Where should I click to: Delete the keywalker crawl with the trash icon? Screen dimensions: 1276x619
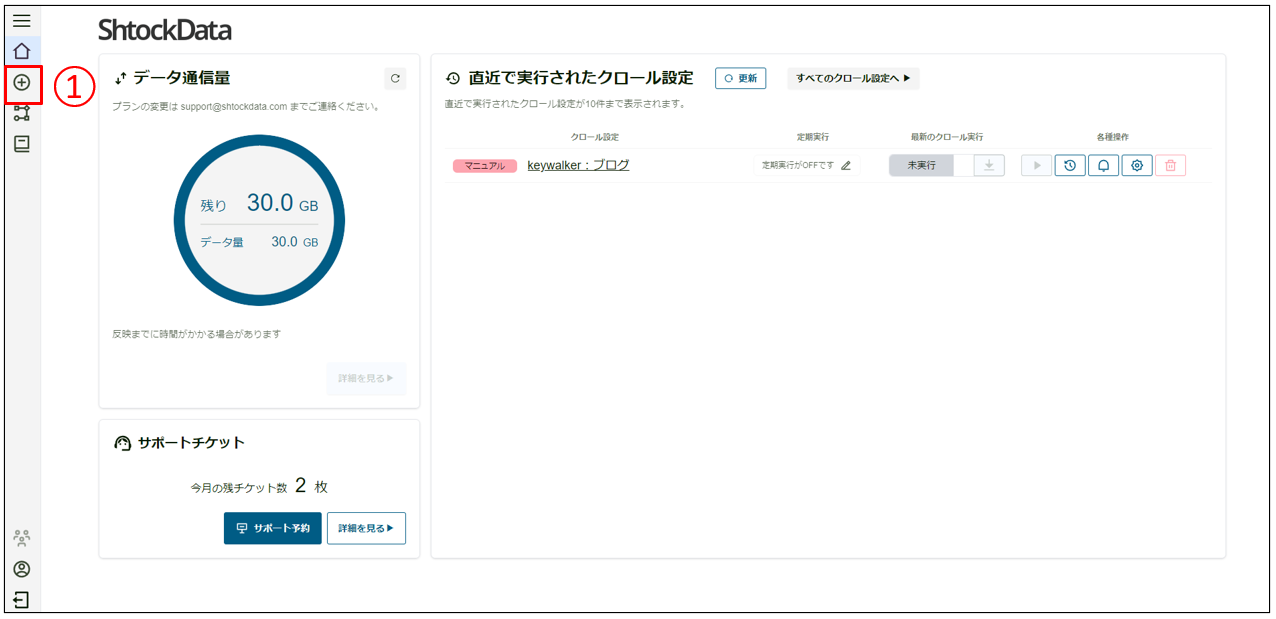(1170, 166)
